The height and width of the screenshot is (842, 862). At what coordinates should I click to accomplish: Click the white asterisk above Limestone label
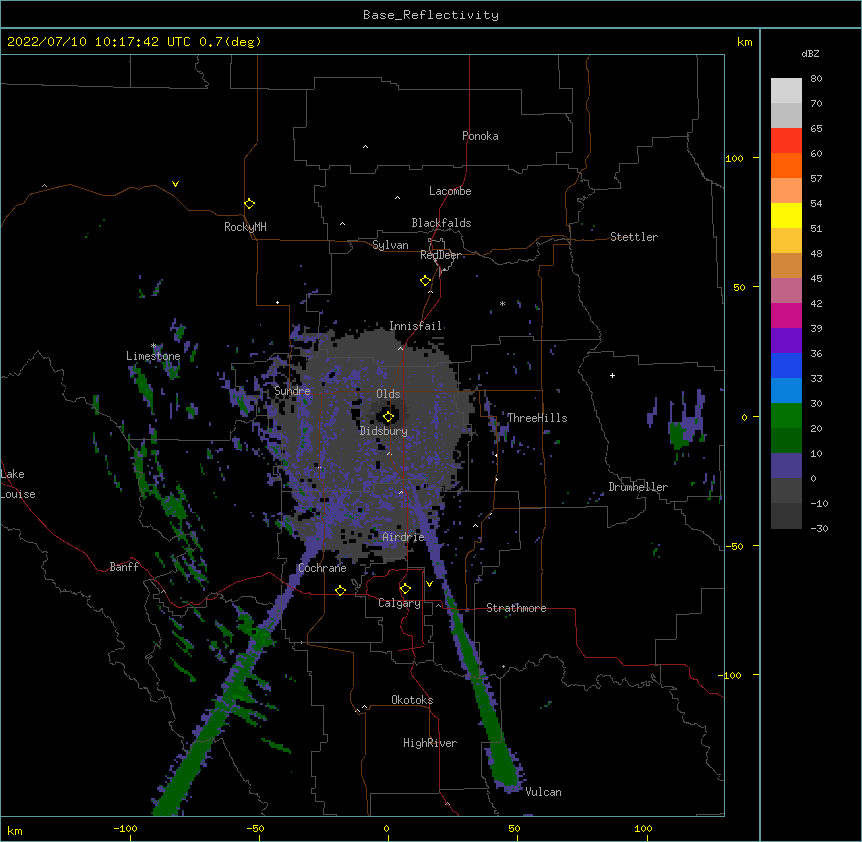[x=154, y=346]
